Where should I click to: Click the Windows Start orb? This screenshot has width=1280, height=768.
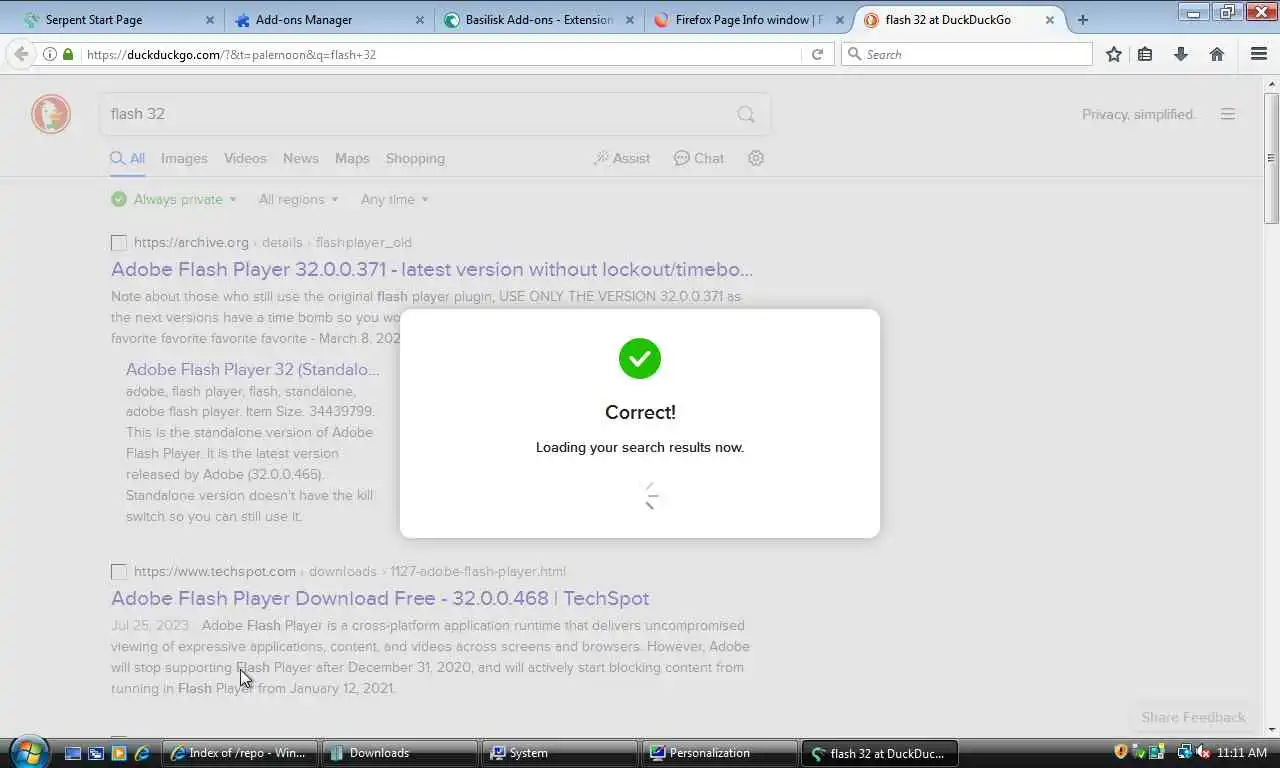tap(28, 752)
